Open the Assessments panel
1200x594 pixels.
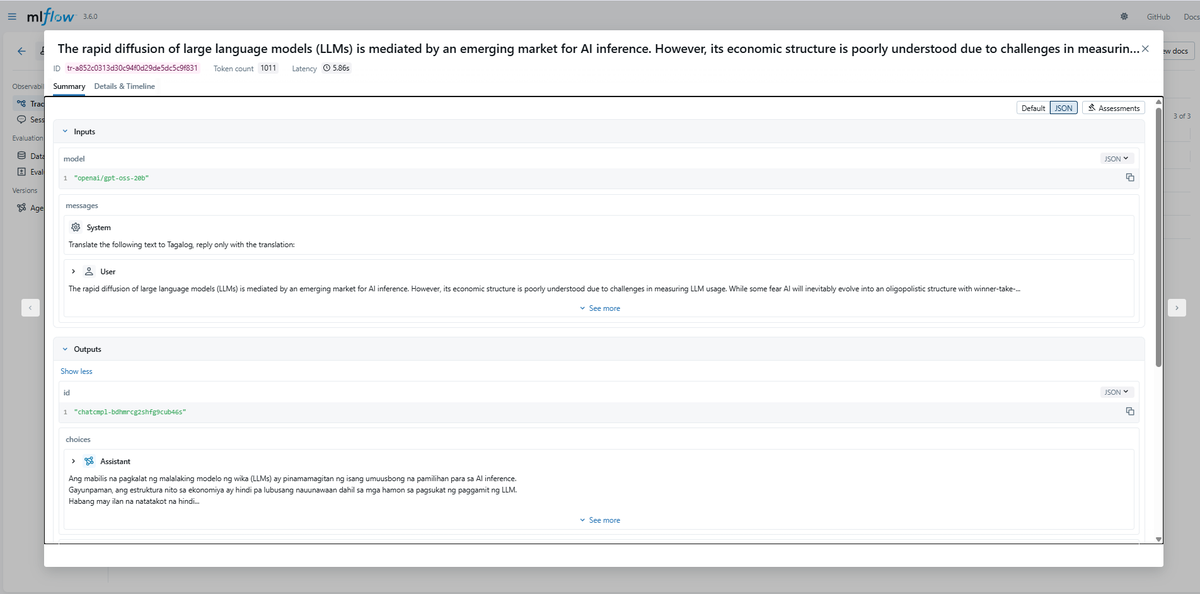[1114, 108]
